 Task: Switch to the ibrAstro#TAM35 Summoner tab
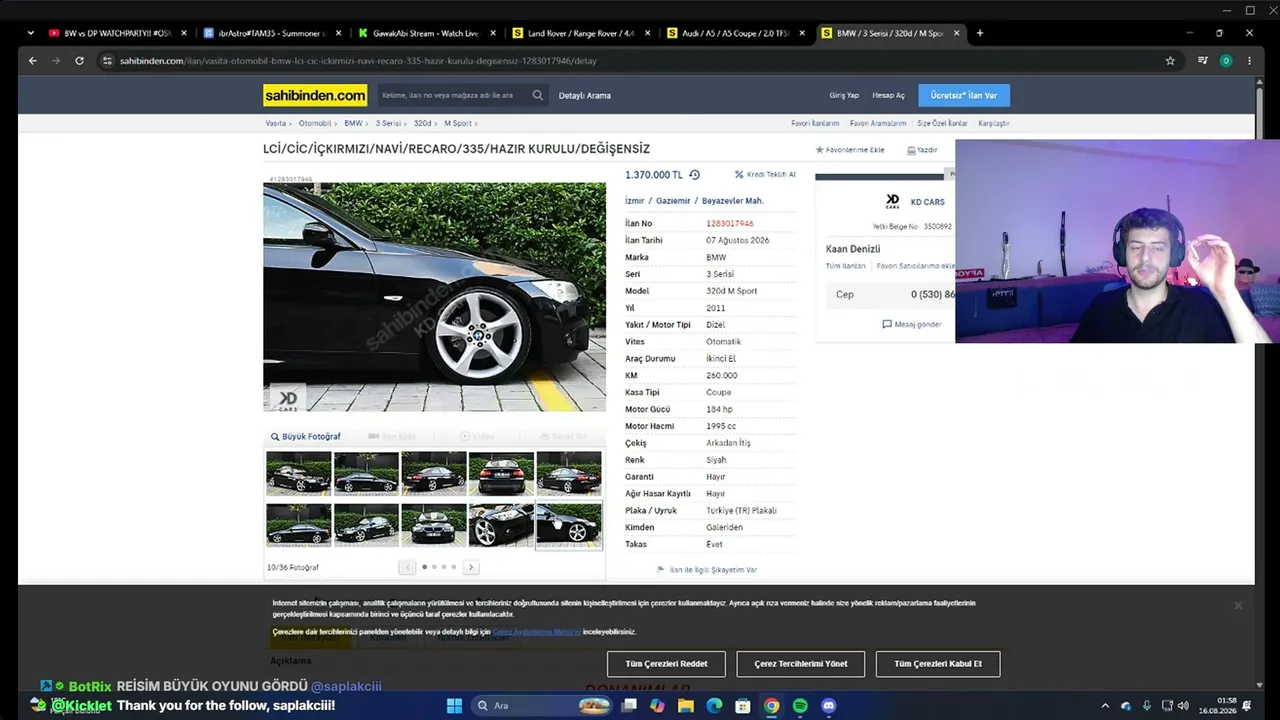point(272,33)
